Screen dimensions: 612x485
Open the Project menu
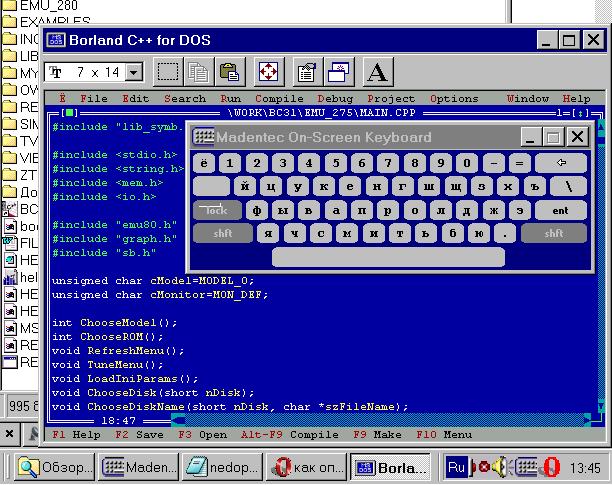[391, 99]
